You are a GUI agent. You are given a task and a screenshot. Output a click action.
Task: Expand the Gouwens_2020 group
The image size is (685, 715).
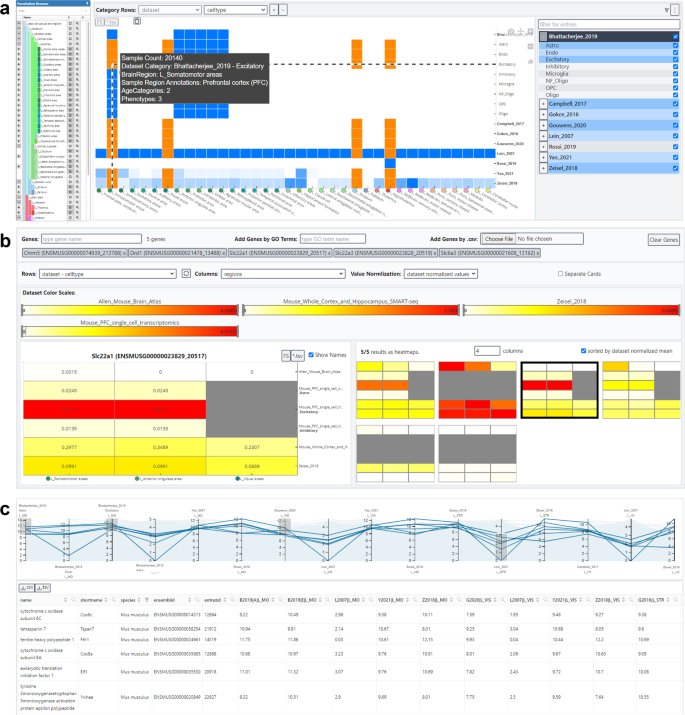click(x=543, y=125)
